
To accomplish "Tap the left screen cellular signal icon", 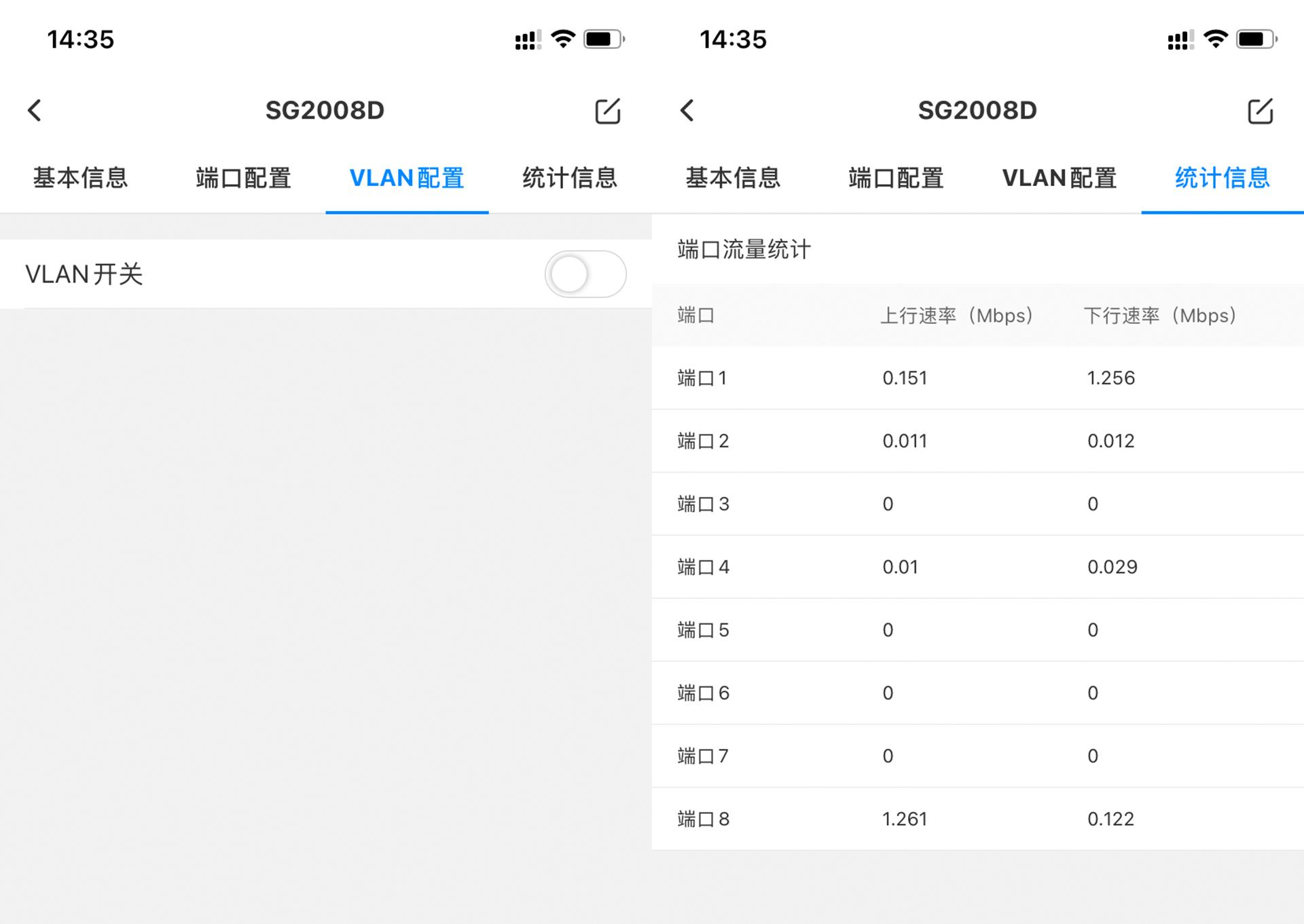I will click(x=527, y=40).
